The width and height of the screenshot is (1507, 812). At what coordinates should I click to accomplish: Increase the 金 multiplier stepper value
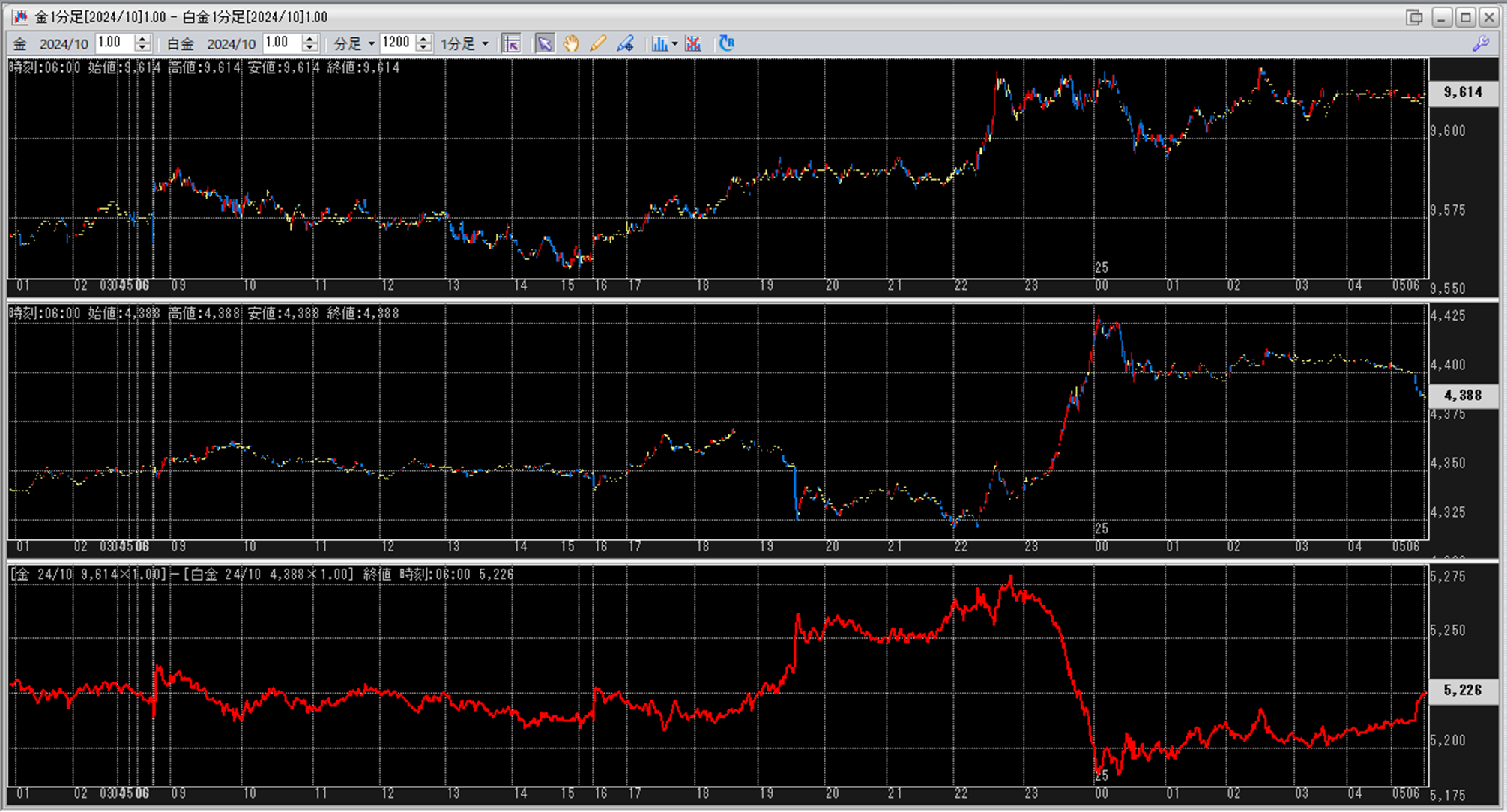143,39
